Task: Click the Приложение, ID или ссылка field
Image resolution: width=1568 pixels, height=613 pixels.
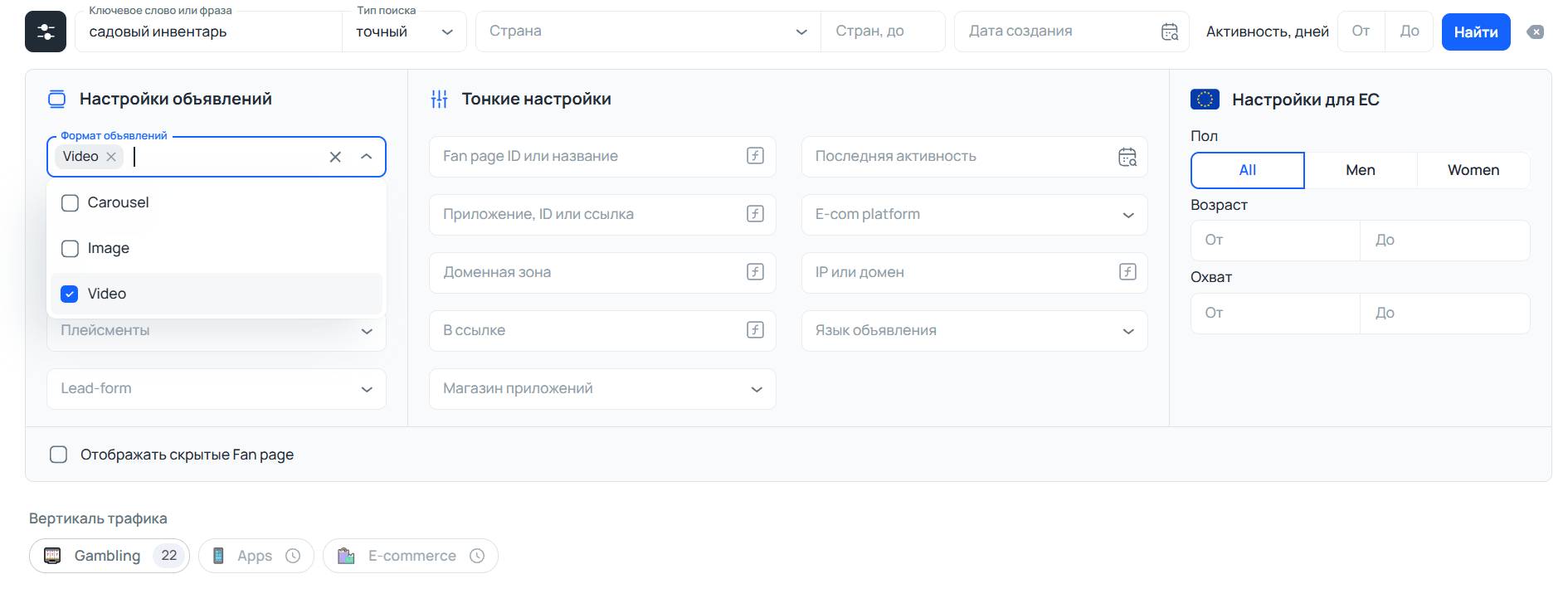Action: pyautogui.click(x=602, y=215)
